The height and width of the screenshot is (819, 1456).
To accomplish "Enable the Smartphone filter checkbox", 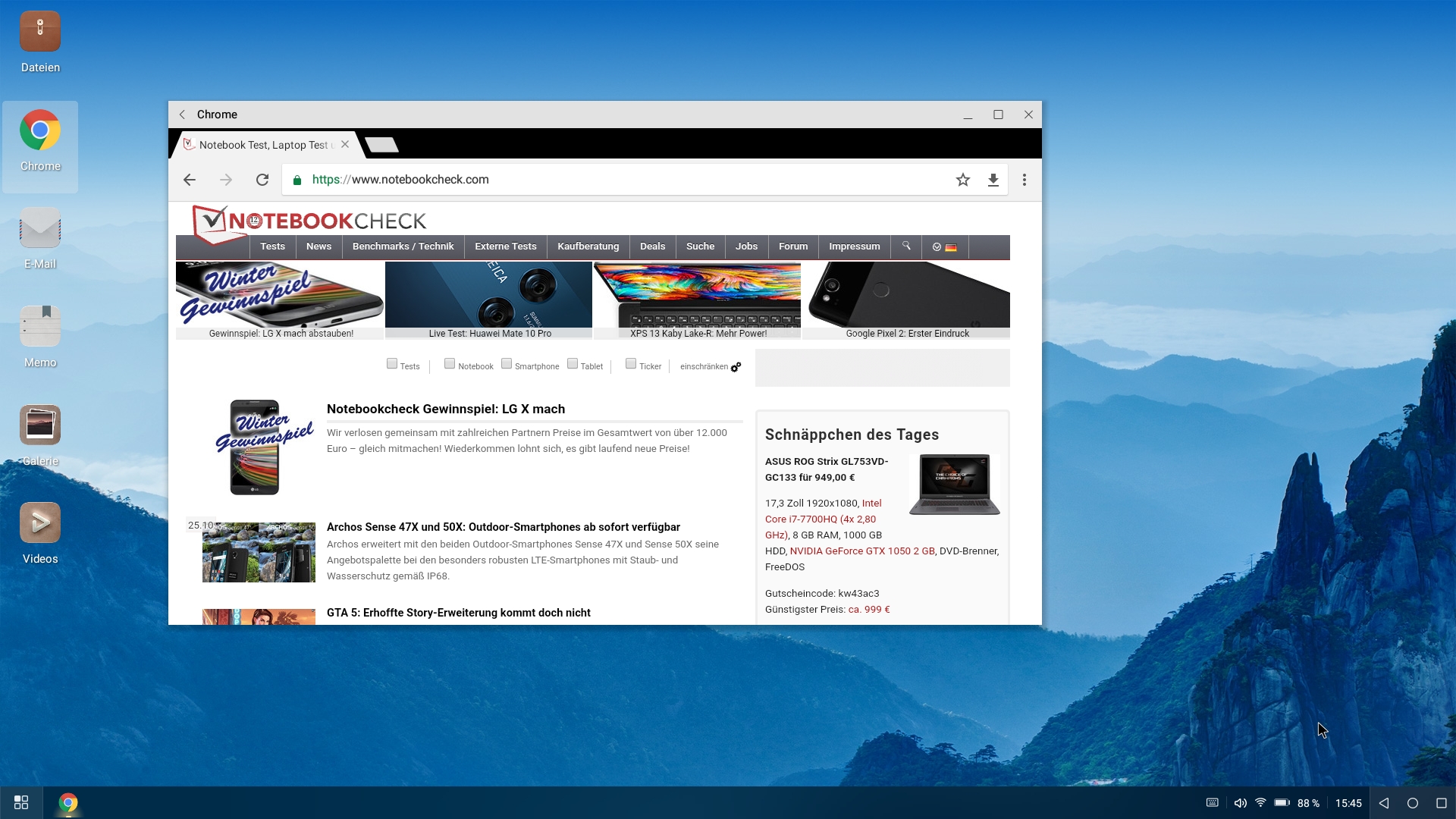I will click(x=507, y=364).
